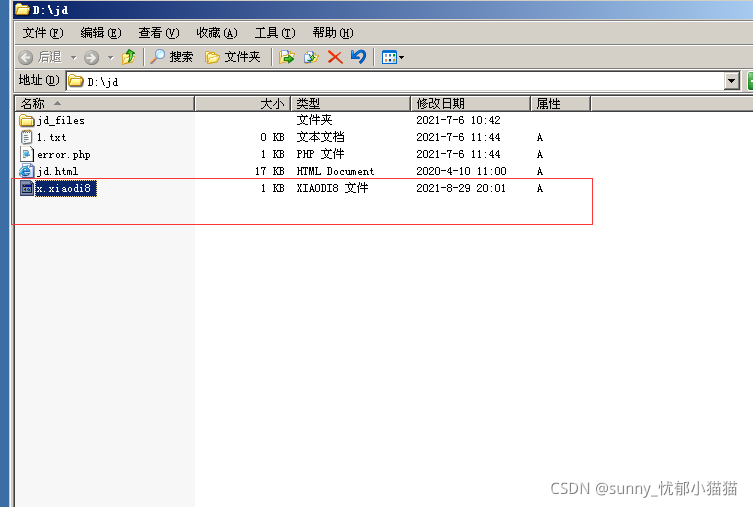Click the Undo toolbar icon
Screen dimensions: 753x507
[358, 57]
